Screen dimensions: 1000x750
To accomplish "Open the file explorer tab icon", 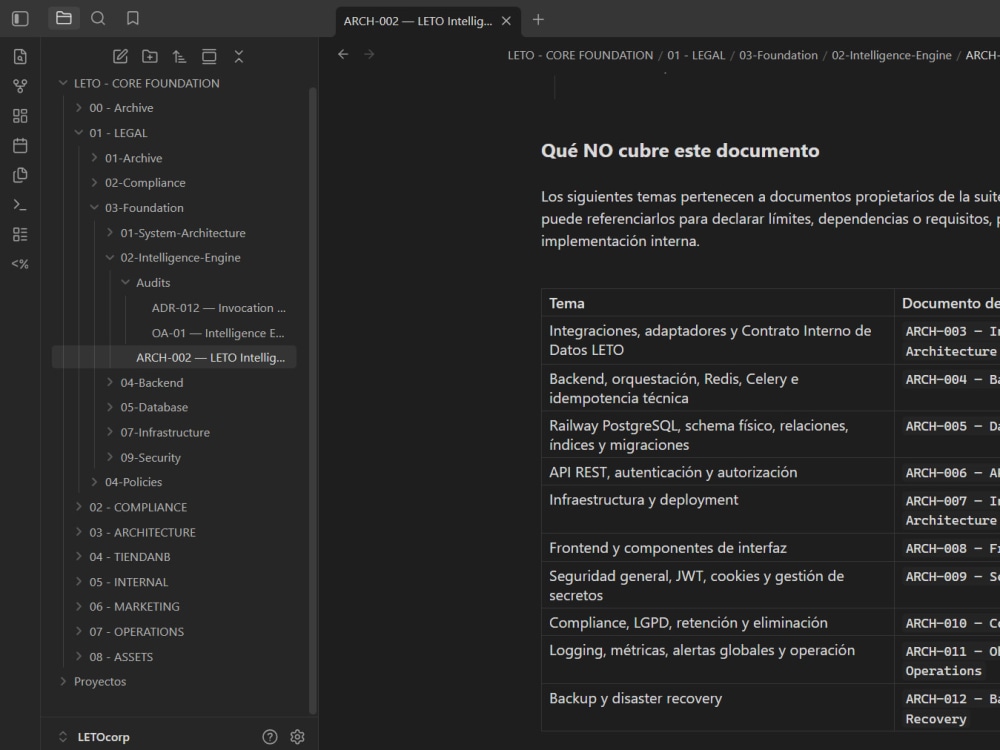I will [x=64, y=18].
